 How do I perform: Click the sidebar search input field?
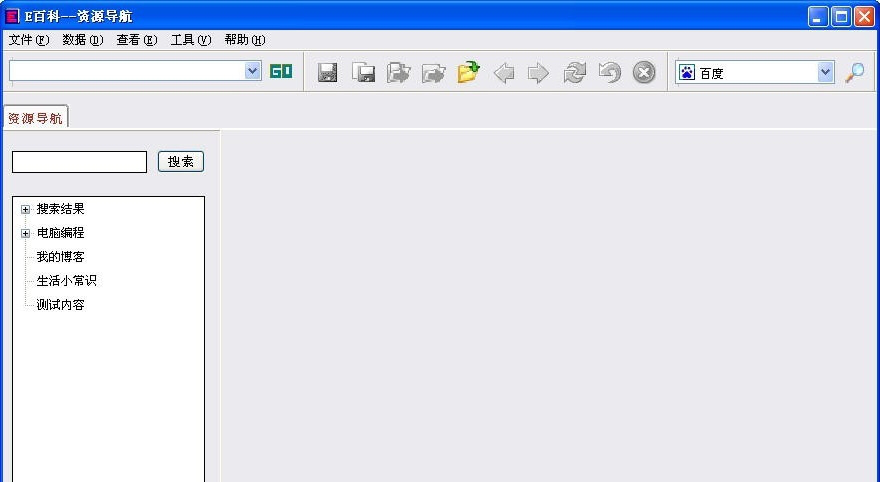pyautogui.click(x=79, y=162)
